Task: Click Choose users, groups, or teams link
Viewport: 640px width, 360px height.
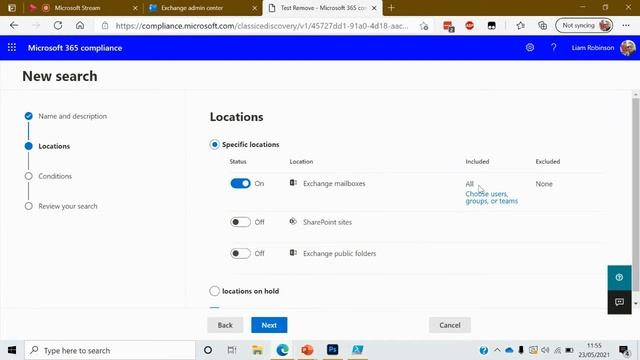Action: pyautogui.click(x=491, y=198)
